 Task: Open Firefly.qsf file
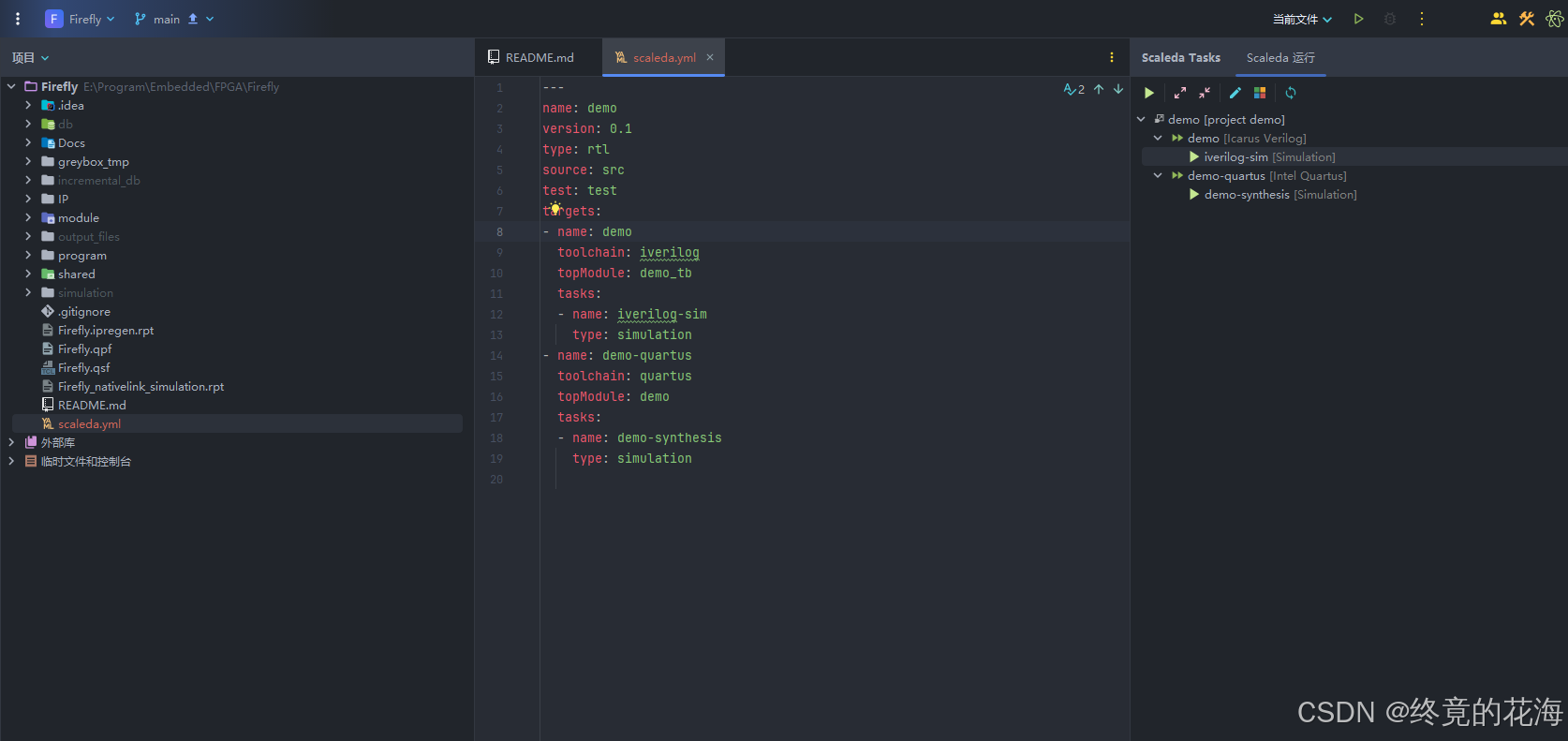tap(83, 367)
